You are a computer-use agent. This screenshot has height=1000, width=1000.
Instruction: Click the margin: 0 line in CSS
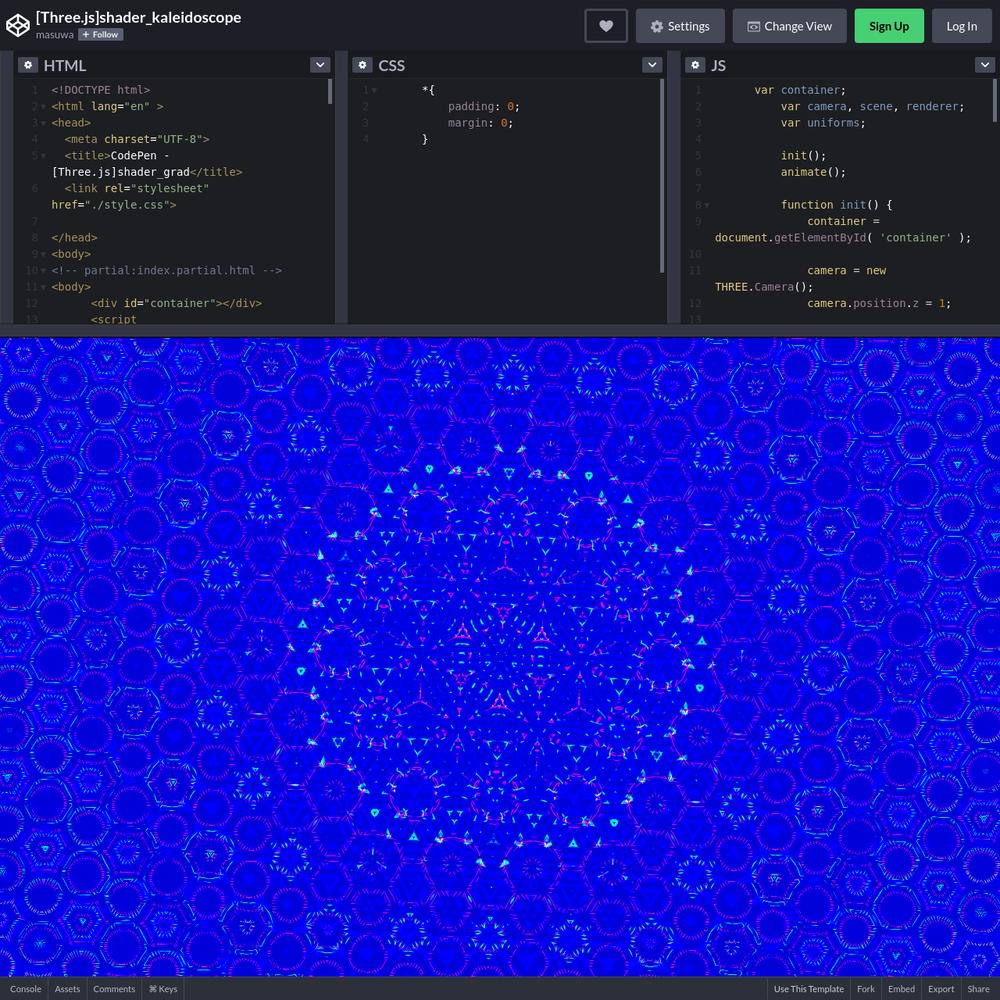[x=480, y=123]
